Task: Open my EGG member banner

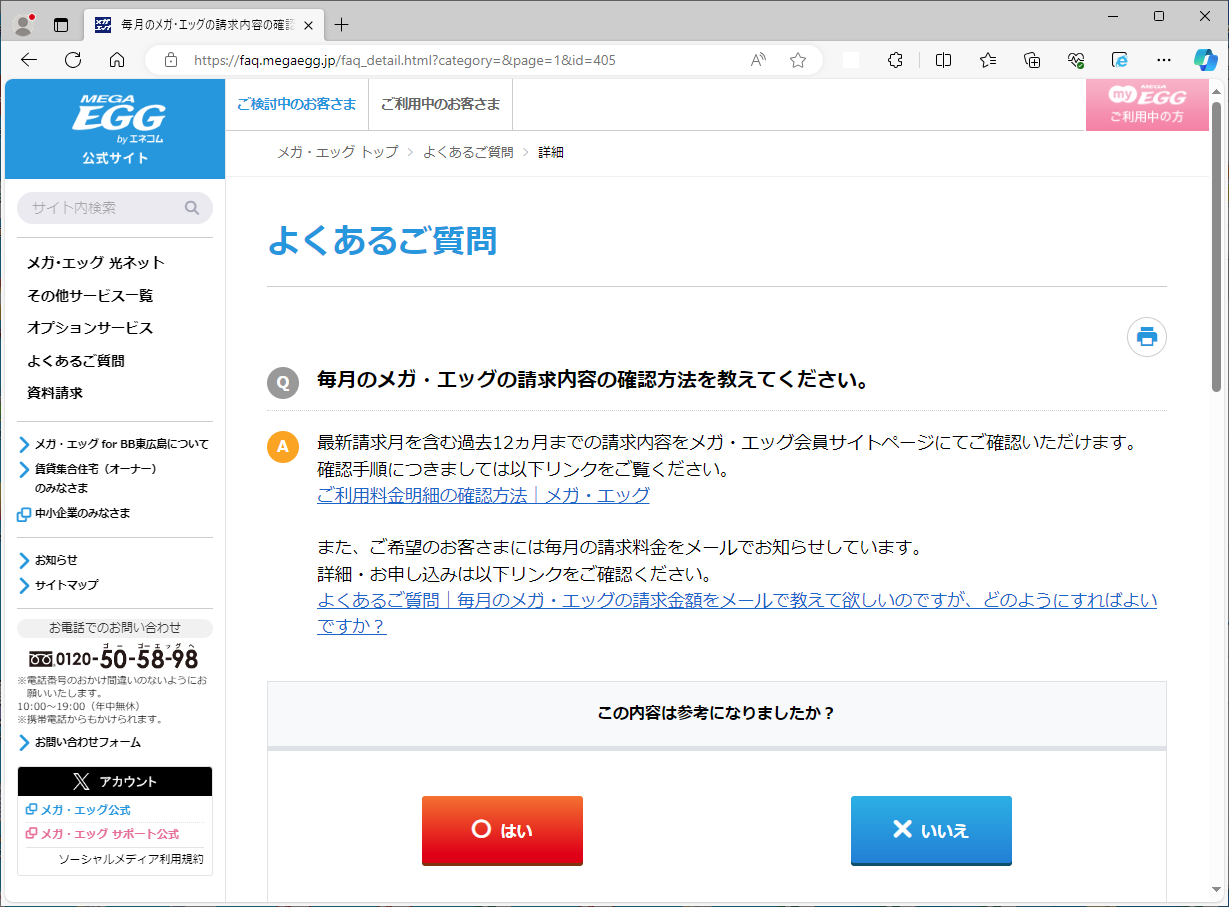Action: click(1147, 105)
